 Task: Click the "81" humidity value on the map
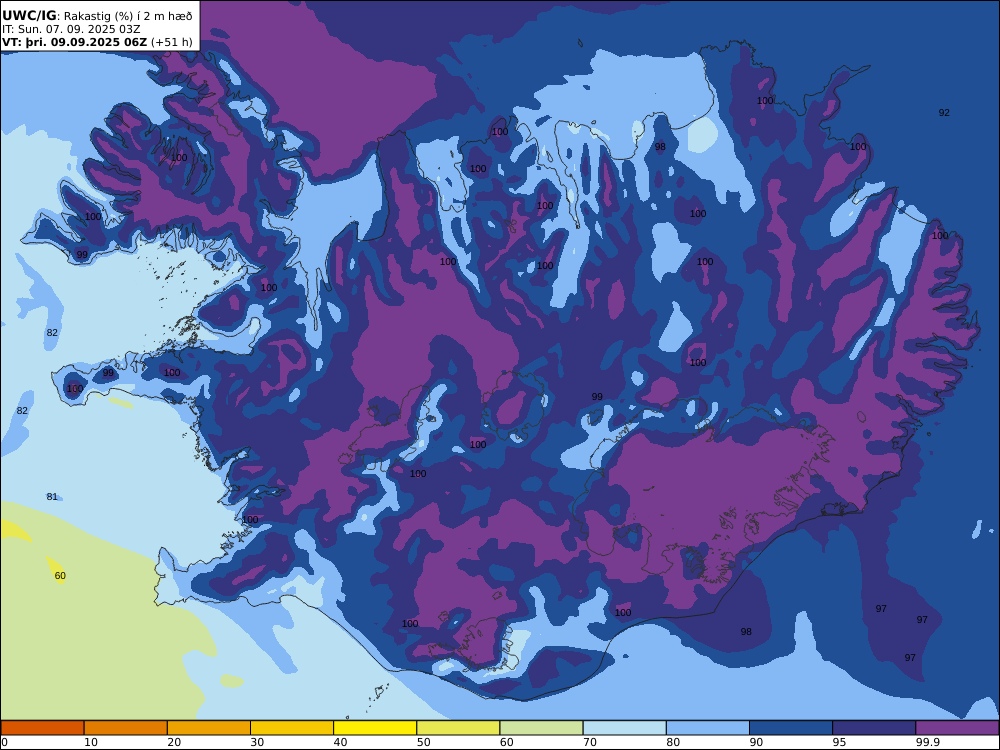[x=52, y=497]
